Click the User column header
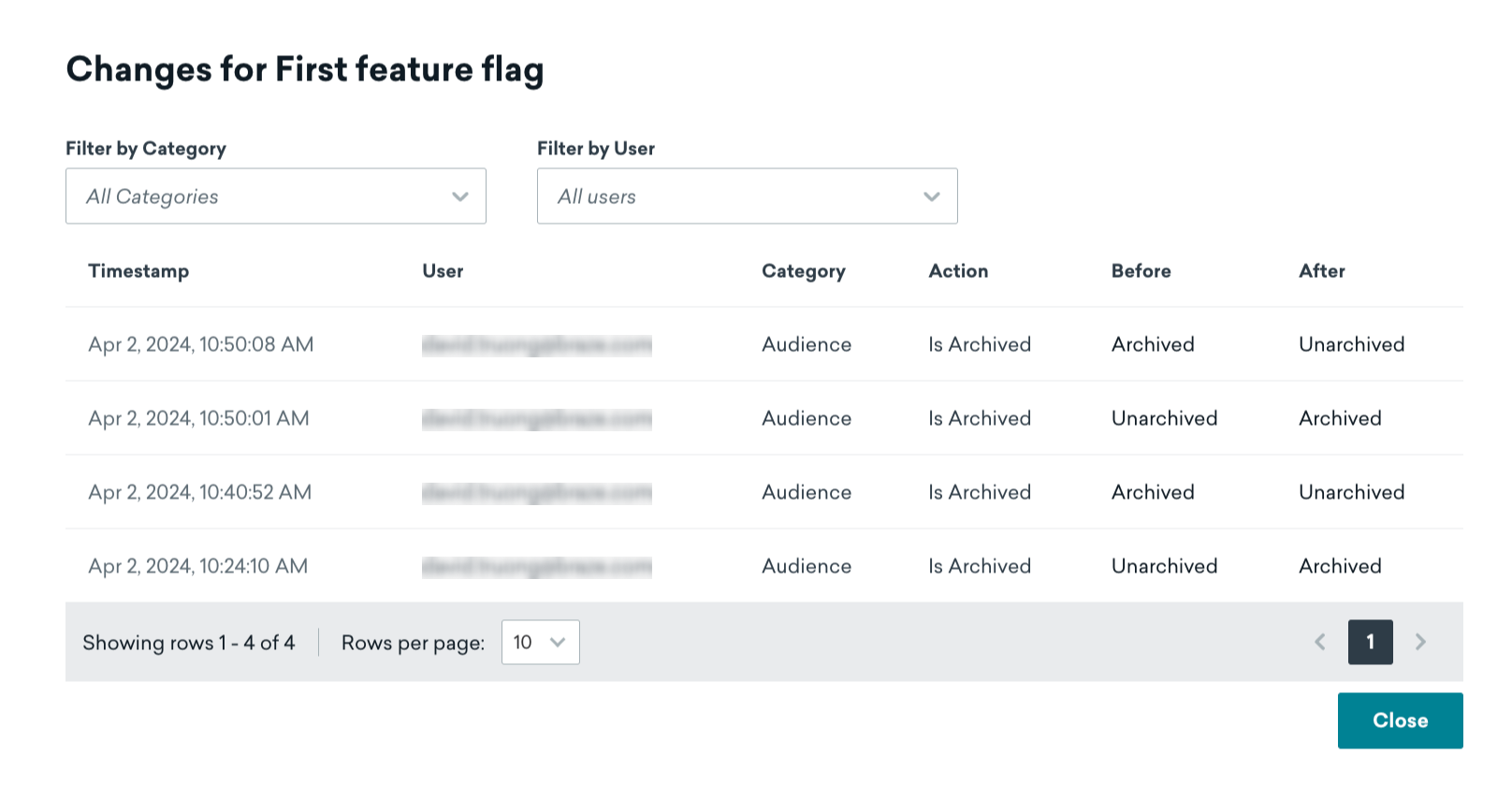The width and height of the screenshot is (1512, 797). click(x=443, y=271)
